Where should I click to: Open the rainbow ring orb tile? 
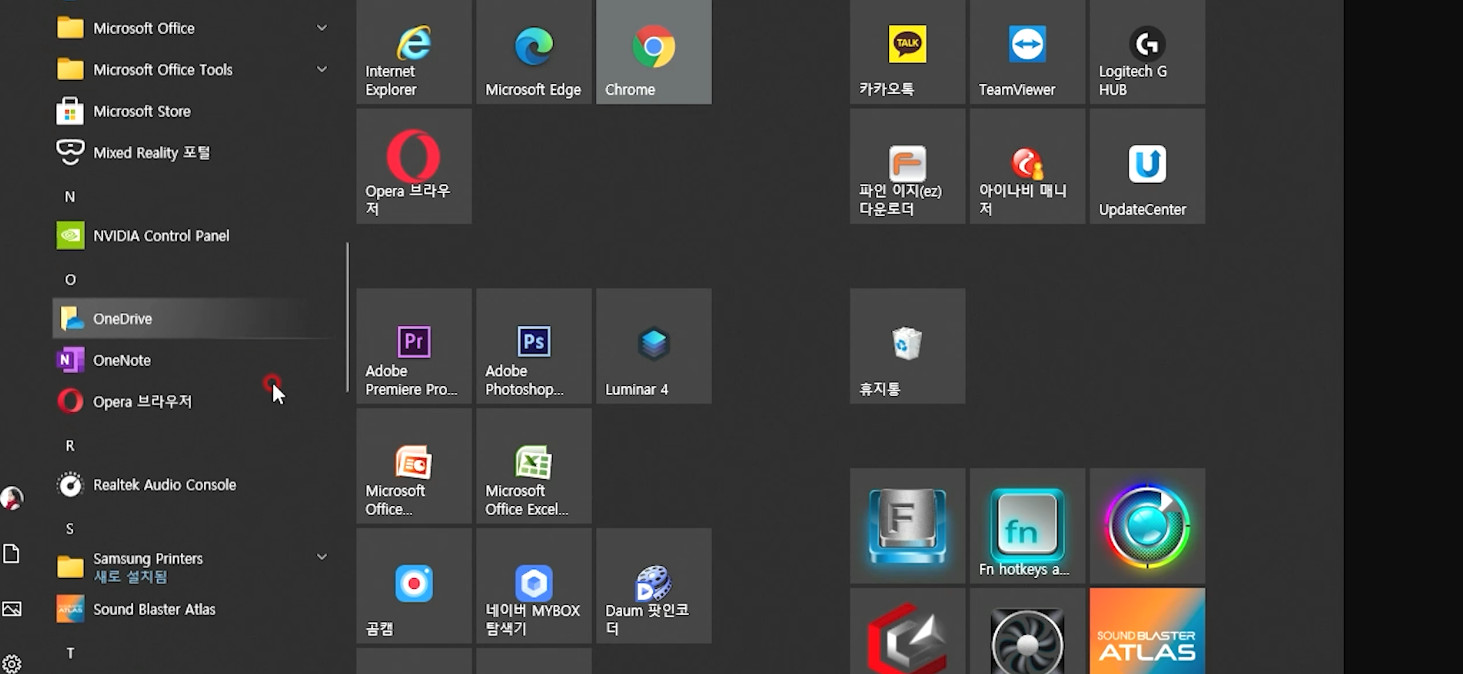[1148, 526]
